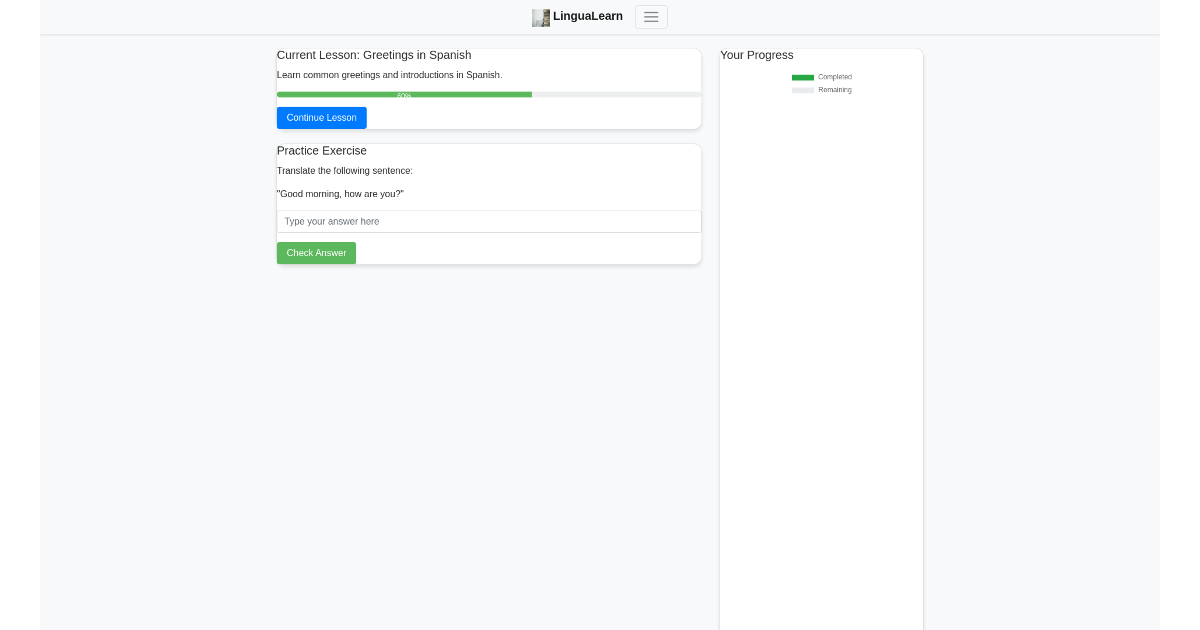The image size is (1200, 630).
Task: Click the gray Remaining legend swatch
Action: tap(803, 89)
